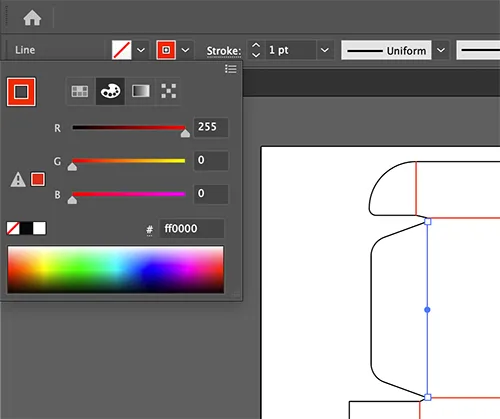Image resolution: width=500 pixels, height=419 pixels.
Task: Pick a color from the spectrum bar
Action: pos(116,270)
